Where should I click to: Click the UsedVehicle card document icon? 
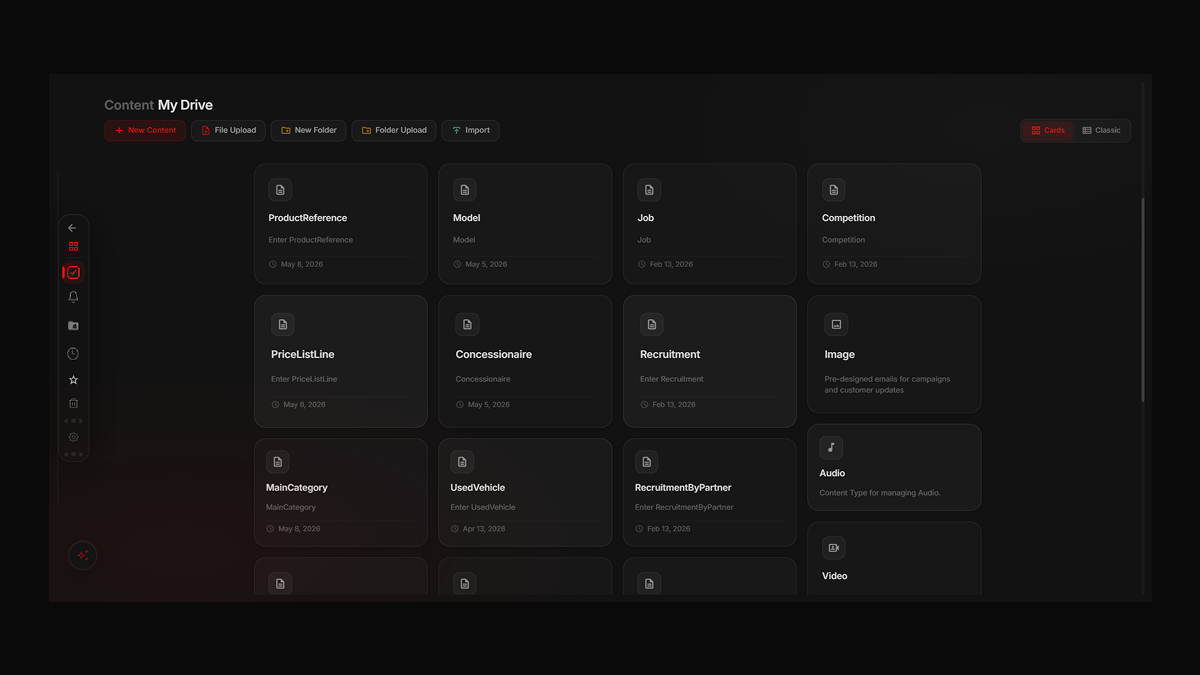(462, 462)
